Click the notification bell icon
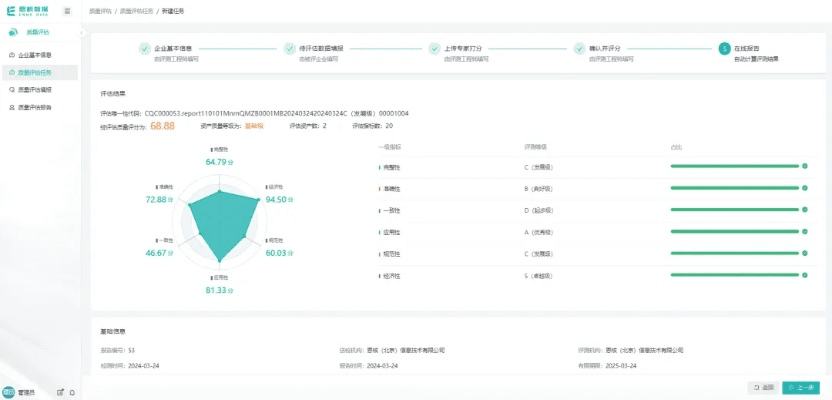The image size is (832, 400). (72, 392)
